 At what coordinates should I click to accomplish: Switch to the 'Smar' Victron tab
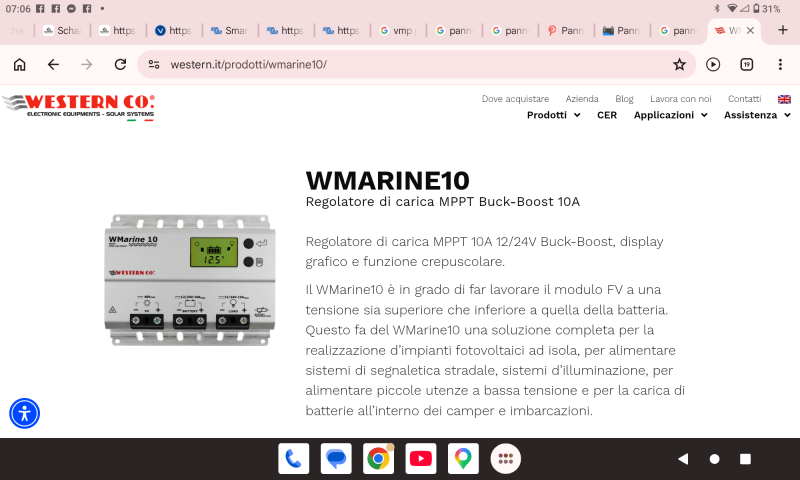[x=230, y=31]
